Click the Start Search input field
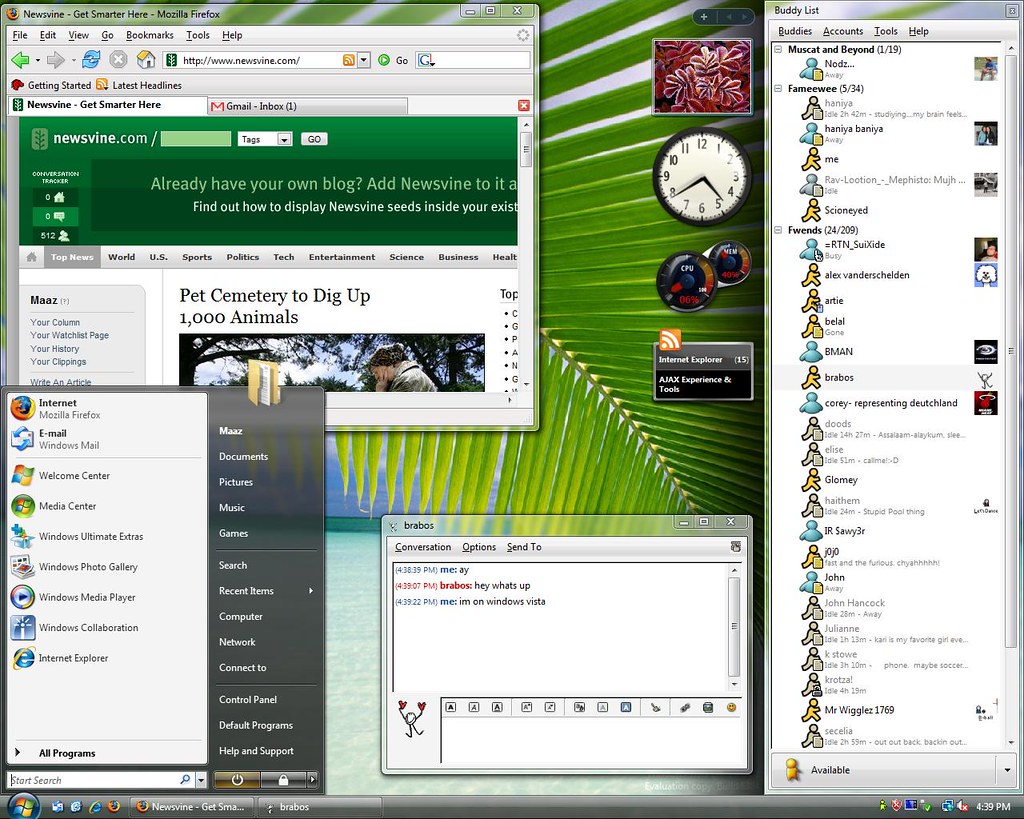Viewport: 1024px width, 819px height. click(x=90, y=779)
